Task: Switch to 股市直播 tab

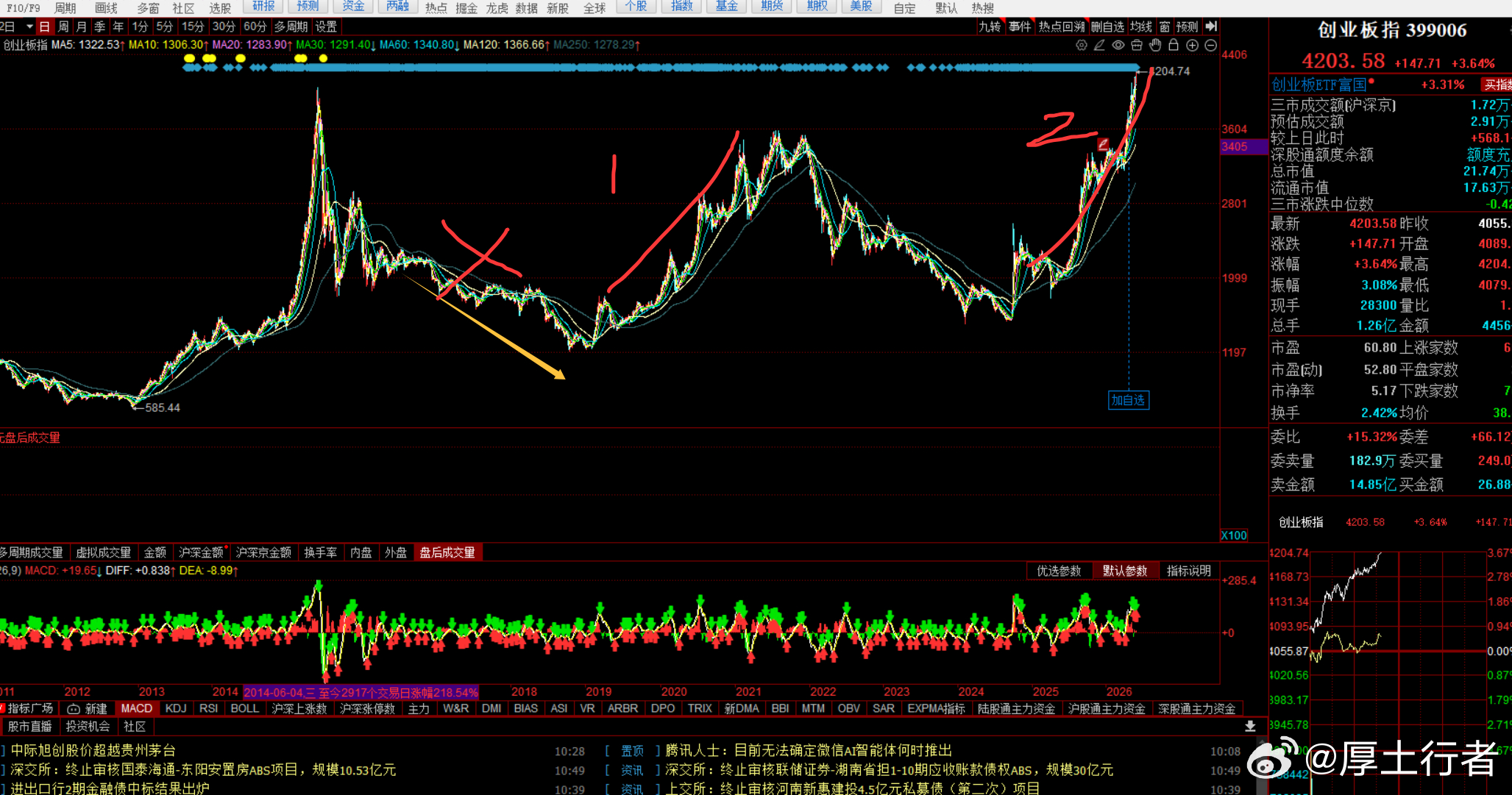Action: [x=29, y=727]
